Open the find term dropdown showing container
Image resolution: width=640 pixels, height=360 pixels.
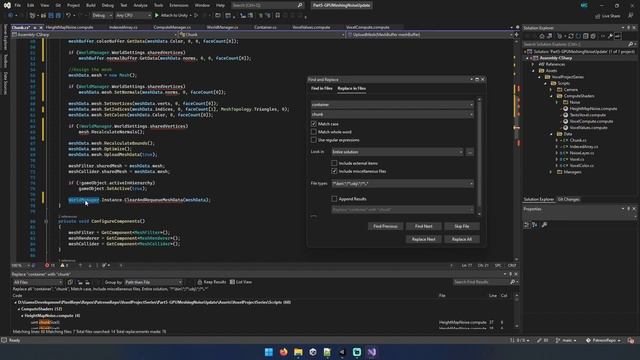tap(471, 105)
